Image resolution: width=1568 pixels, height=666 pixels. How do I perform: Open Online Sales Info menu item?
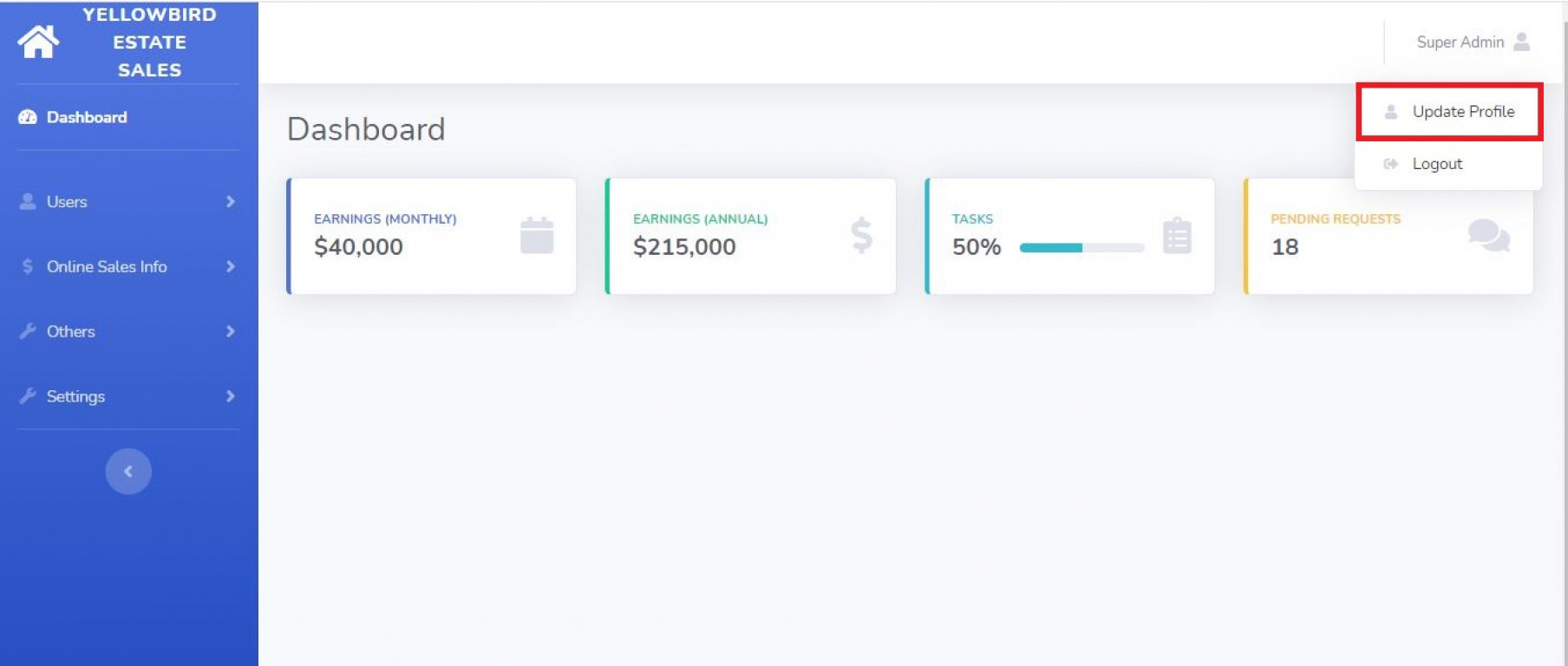pos(128,266)
